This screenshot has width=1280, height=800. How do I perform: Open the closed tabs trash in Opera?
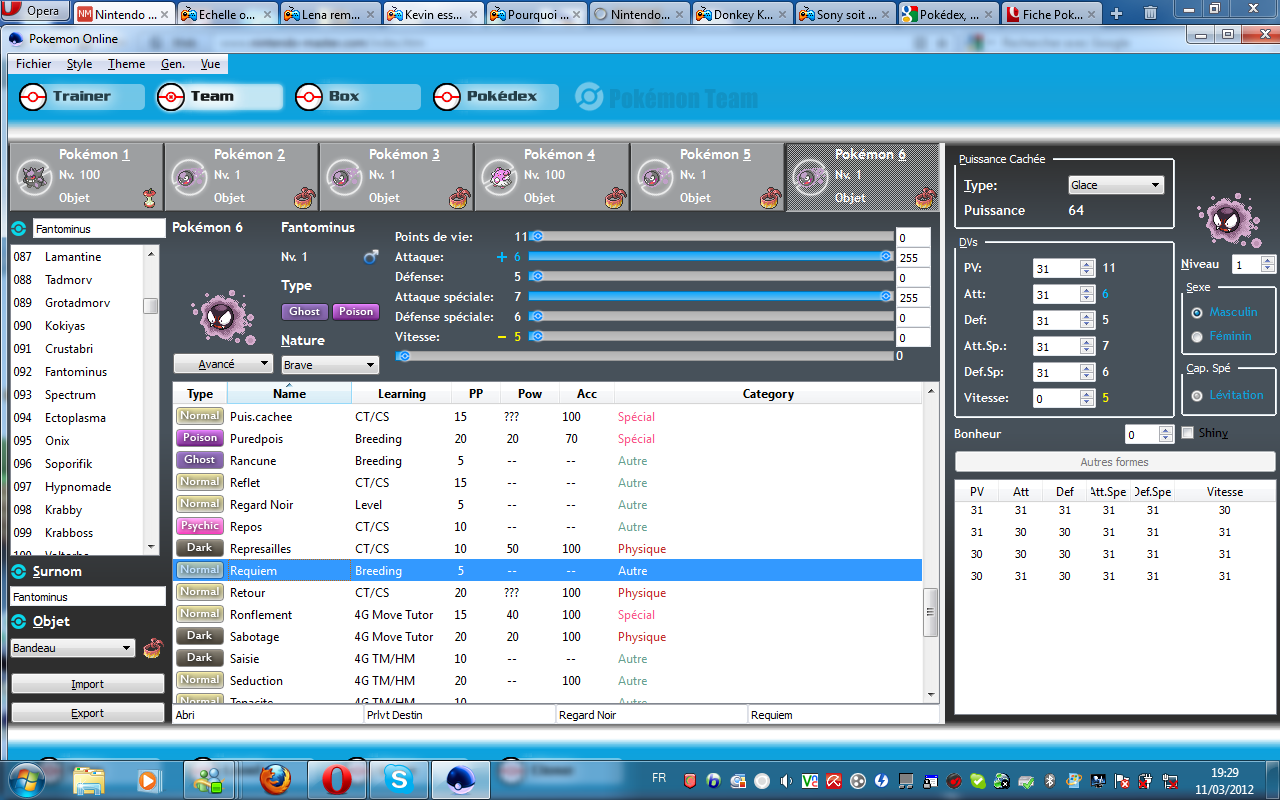[x=1151, y=14]
